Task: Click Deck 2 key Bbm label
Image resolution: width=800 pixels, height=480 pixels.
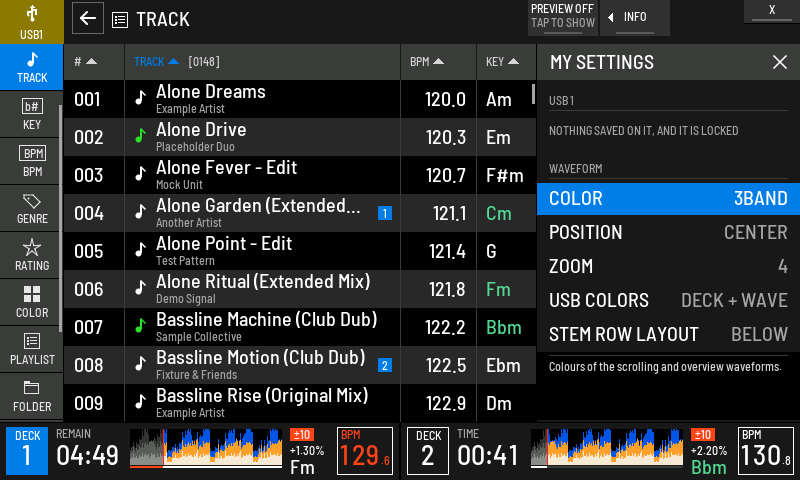Action: click(x=709, y=467)
